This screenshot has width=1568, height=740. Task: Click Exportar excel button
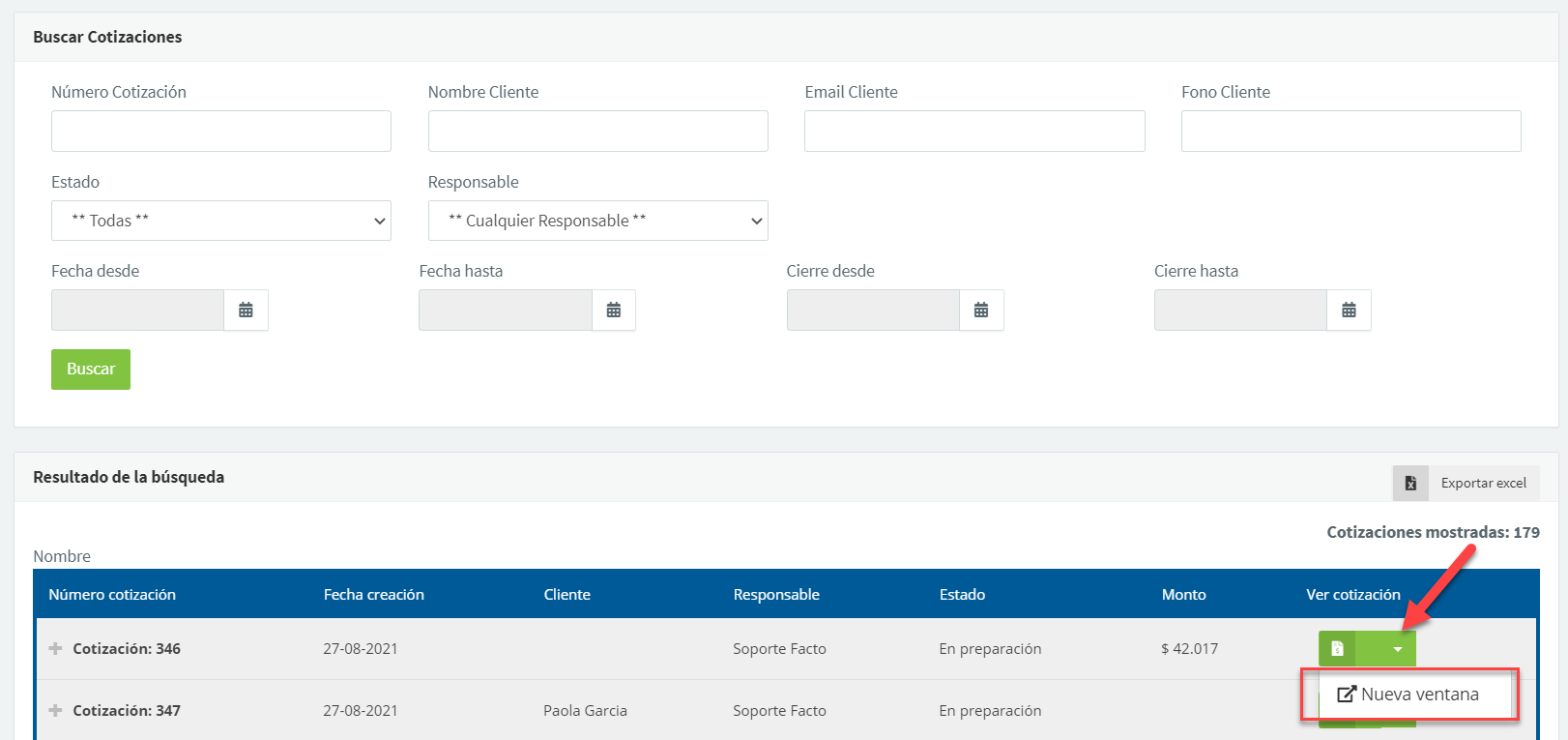click(1483, 483)
